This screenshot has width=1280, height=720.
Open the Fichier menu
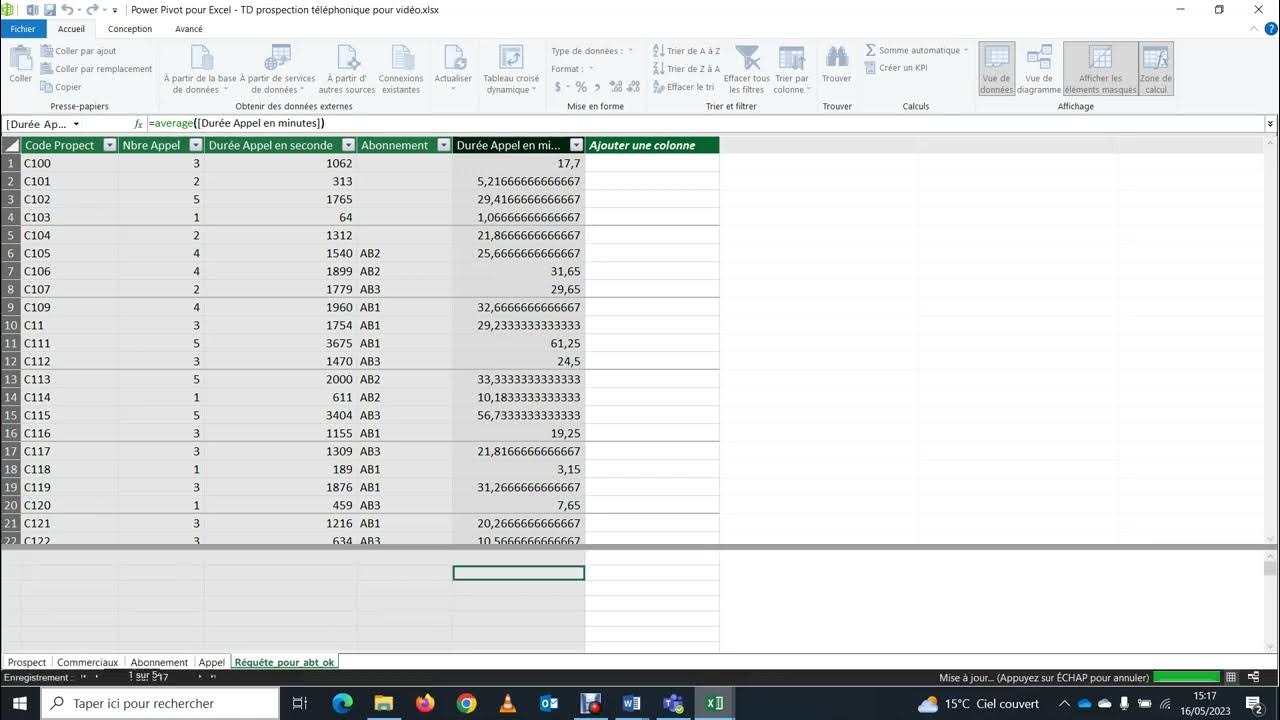(x=23, y=29)
